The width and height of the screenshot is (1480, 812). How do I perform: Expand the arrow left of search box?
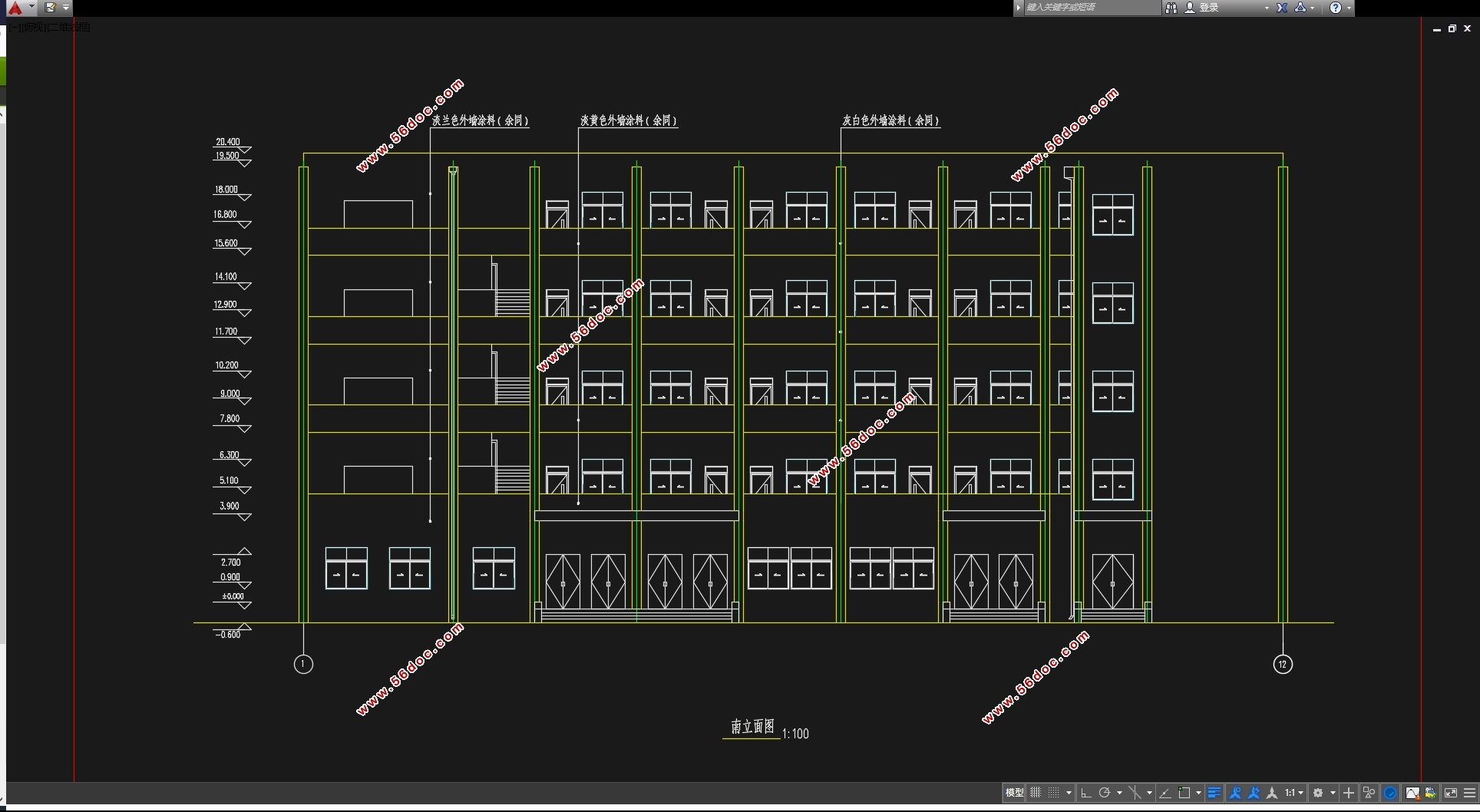point(1018,8)
